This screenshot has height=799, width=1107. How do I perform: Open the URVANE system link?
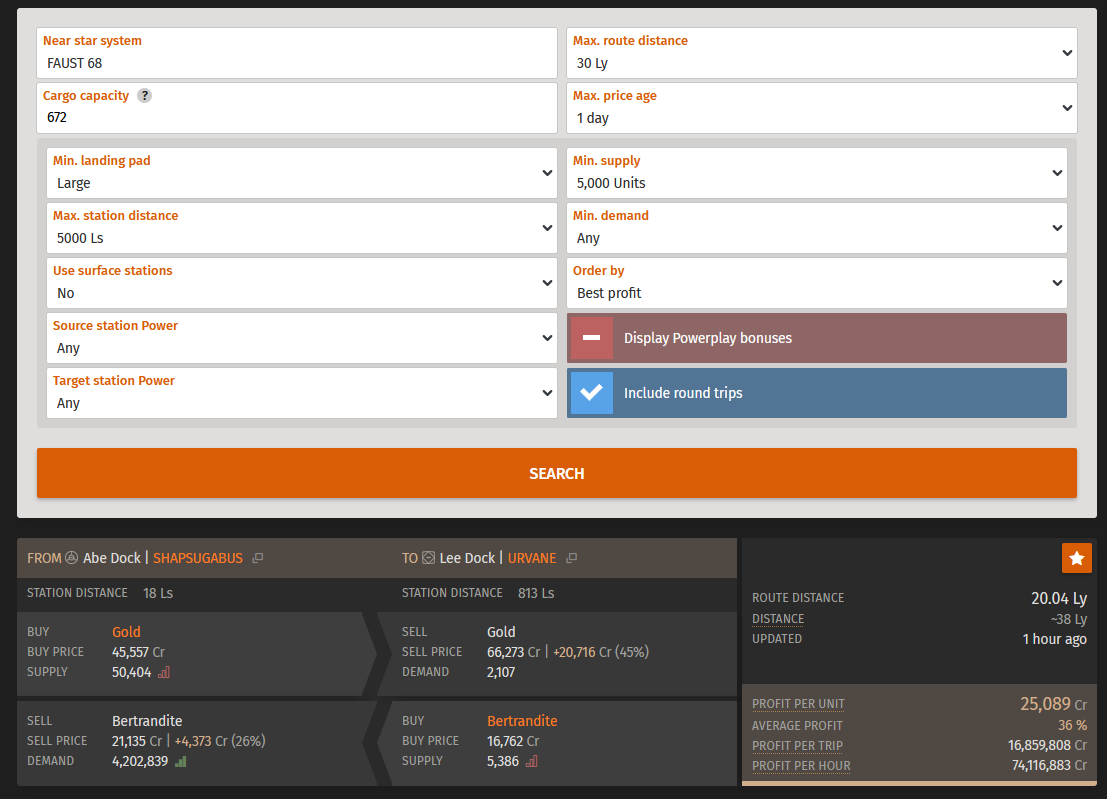(532, 558)
